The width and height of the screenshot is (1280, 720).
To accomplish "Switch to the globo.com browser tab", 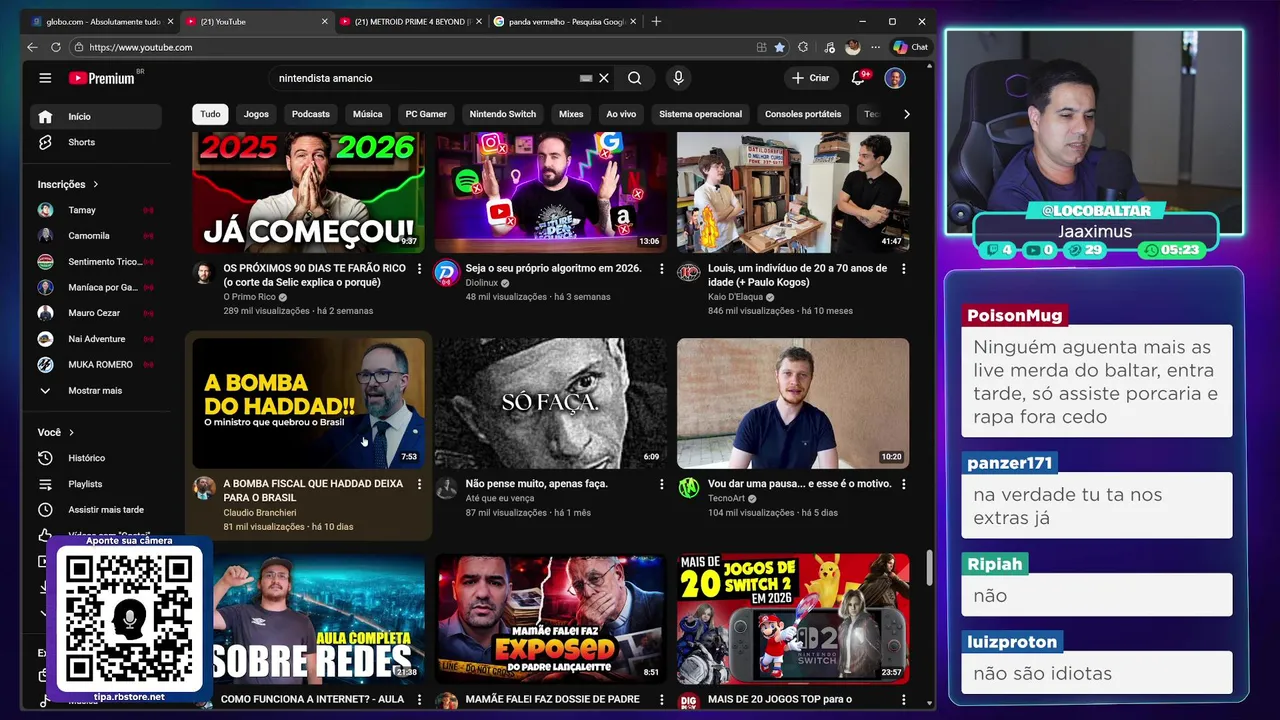I will [102, 21].
